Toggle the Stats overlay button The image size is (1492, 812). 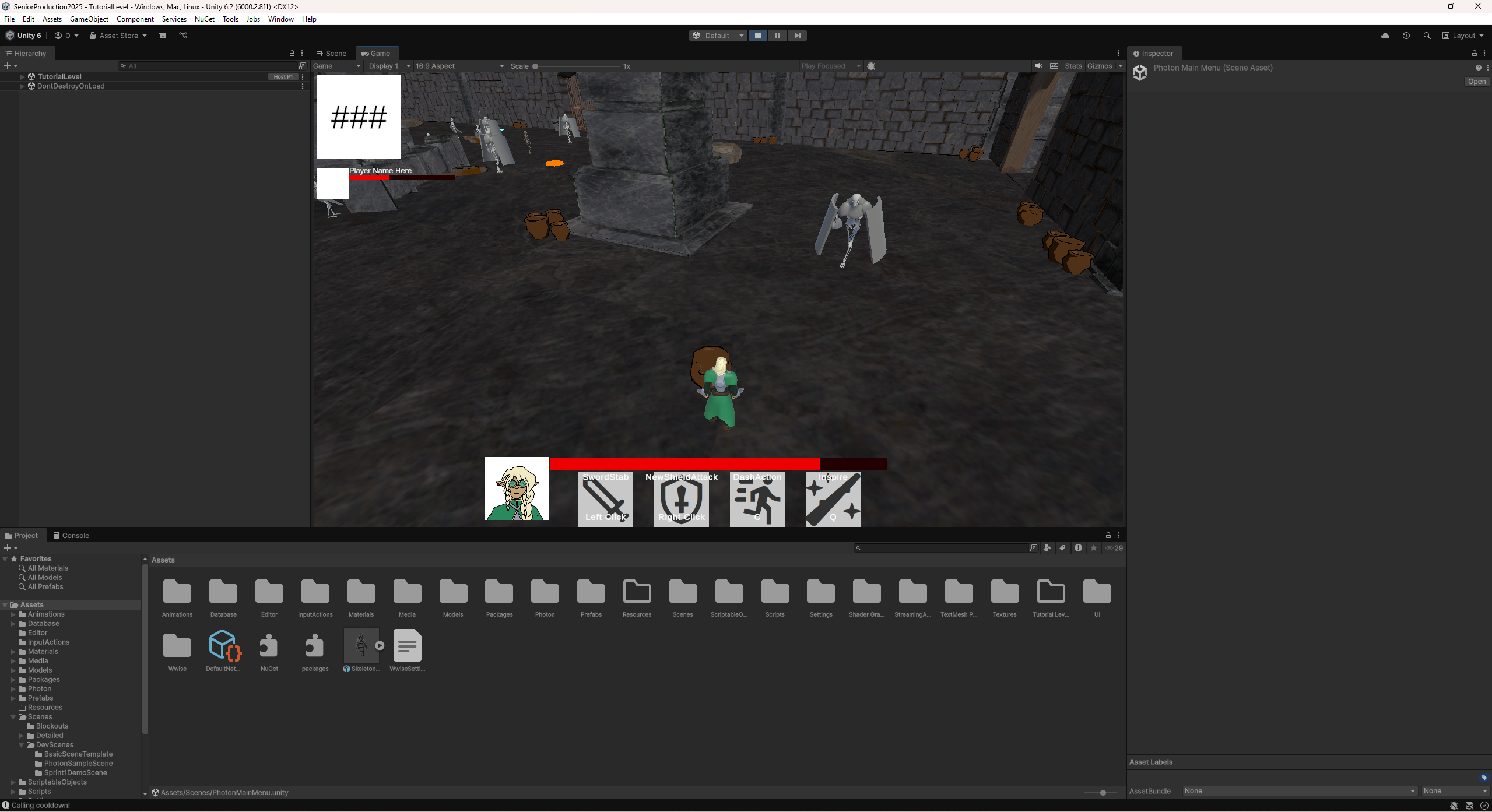[1073, 66]
